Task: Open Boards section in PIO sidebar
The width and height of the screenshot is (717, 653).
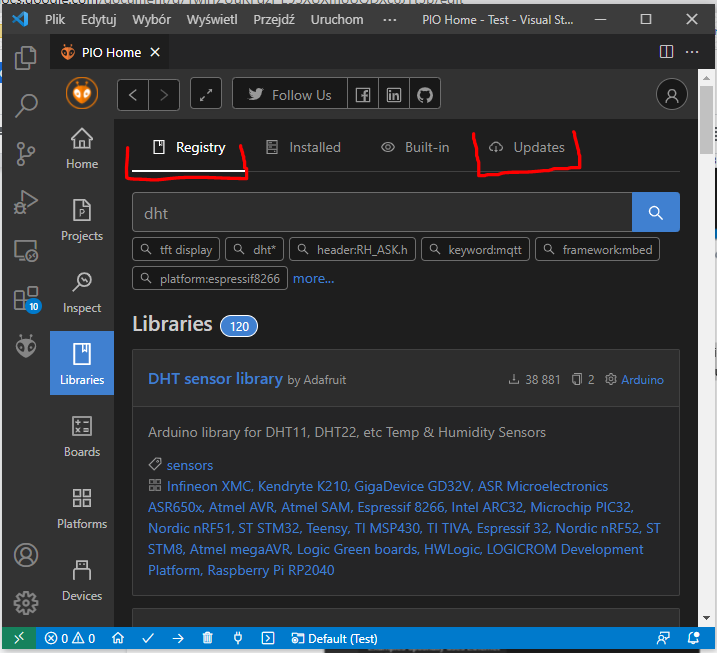Action: pyautogui.click(x=82, y=436)
